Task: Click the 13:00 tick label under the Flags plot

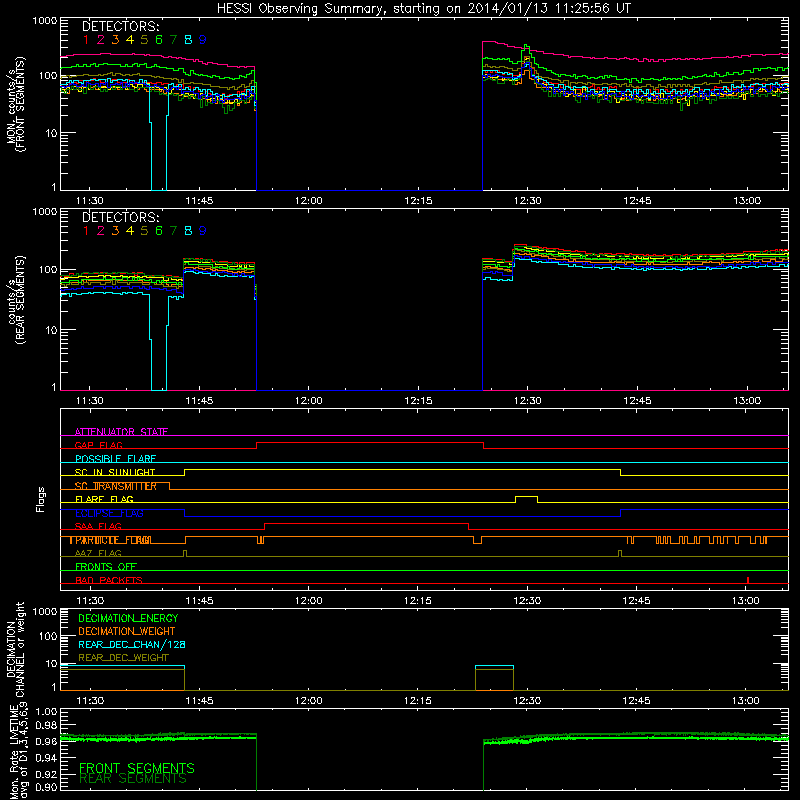Action: 746,601
